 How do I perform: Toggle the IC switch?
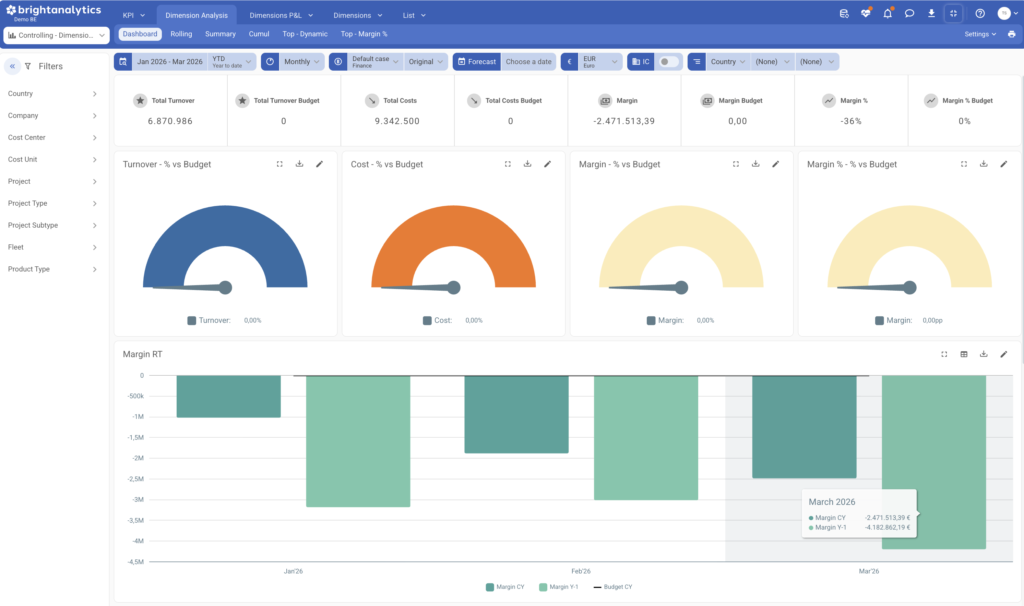click(x=669, y=61)
